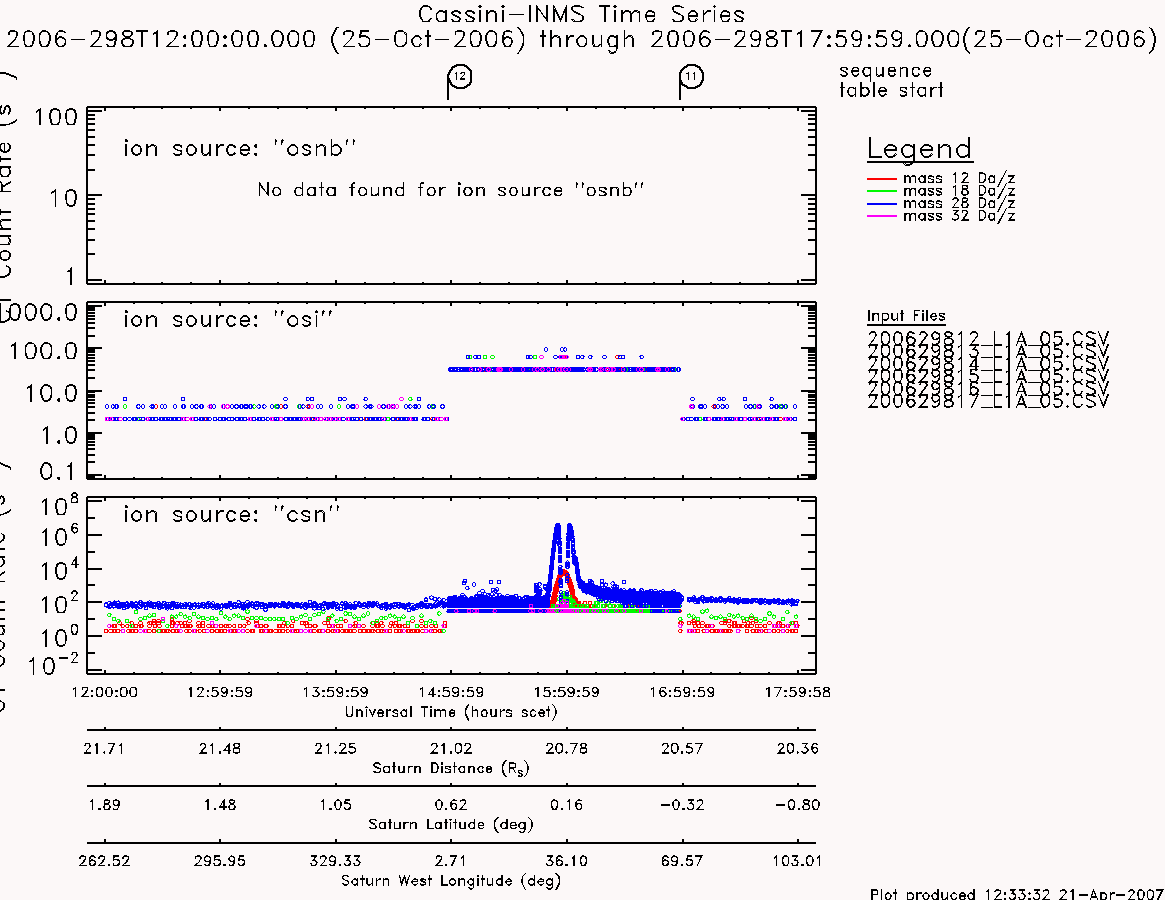This screenshot has height=900, width=1165.
Task: Click first input file 200629812_L1A_05.CSV
Action: (x=988, y=338)
